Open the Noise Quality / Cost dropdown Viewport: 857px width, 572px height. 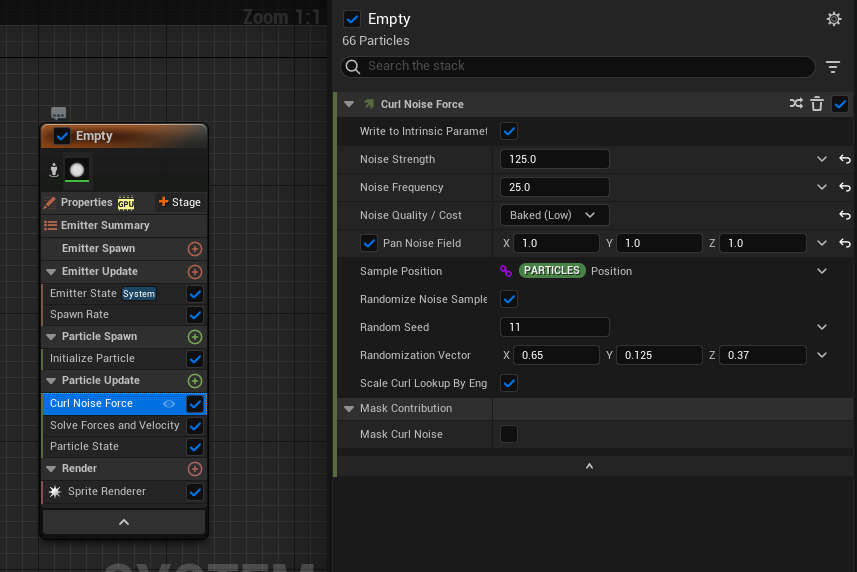(553, 215)
